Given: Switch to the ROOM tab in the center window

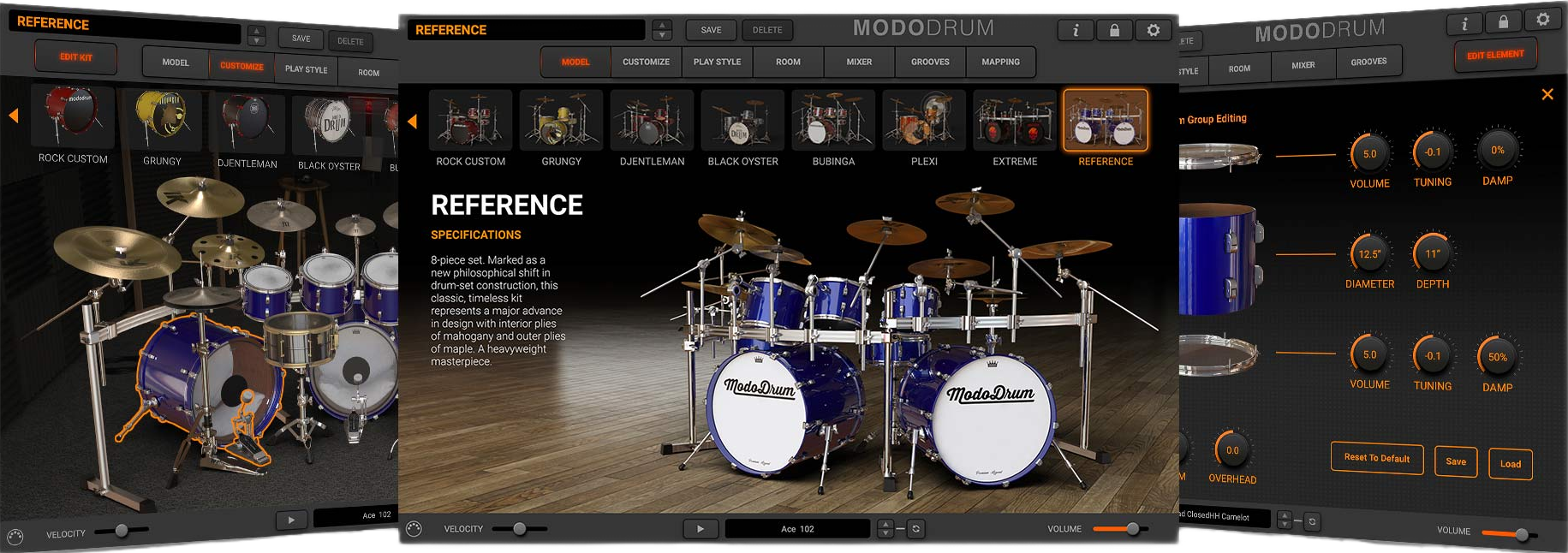Looking at the screenshot, I should pyautogui.click(x=788, y=62).
